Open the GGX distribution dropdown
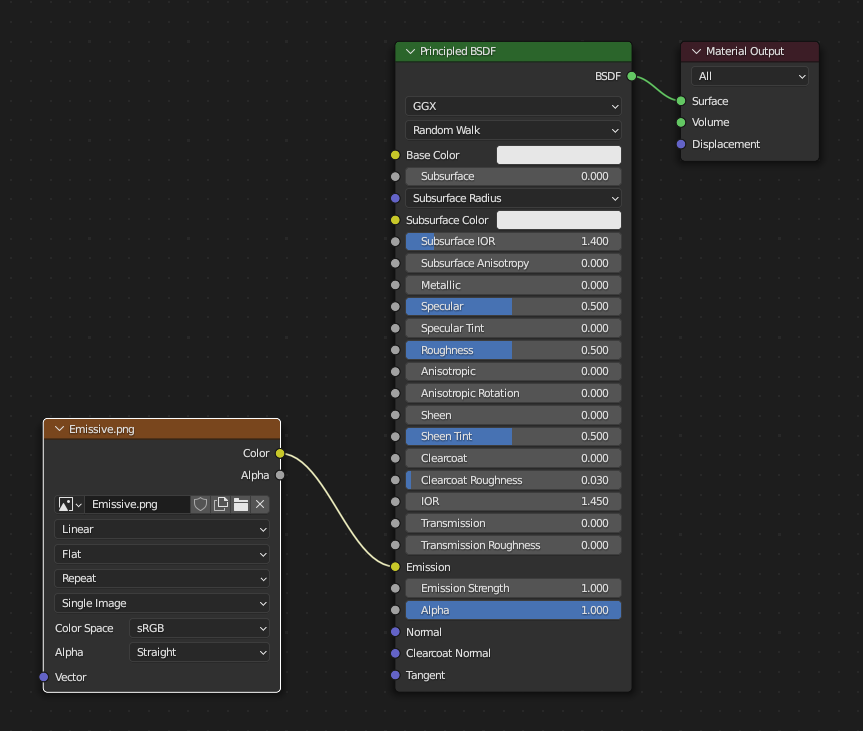The width and height of the screenshot is (863, 731). (513, 106)
